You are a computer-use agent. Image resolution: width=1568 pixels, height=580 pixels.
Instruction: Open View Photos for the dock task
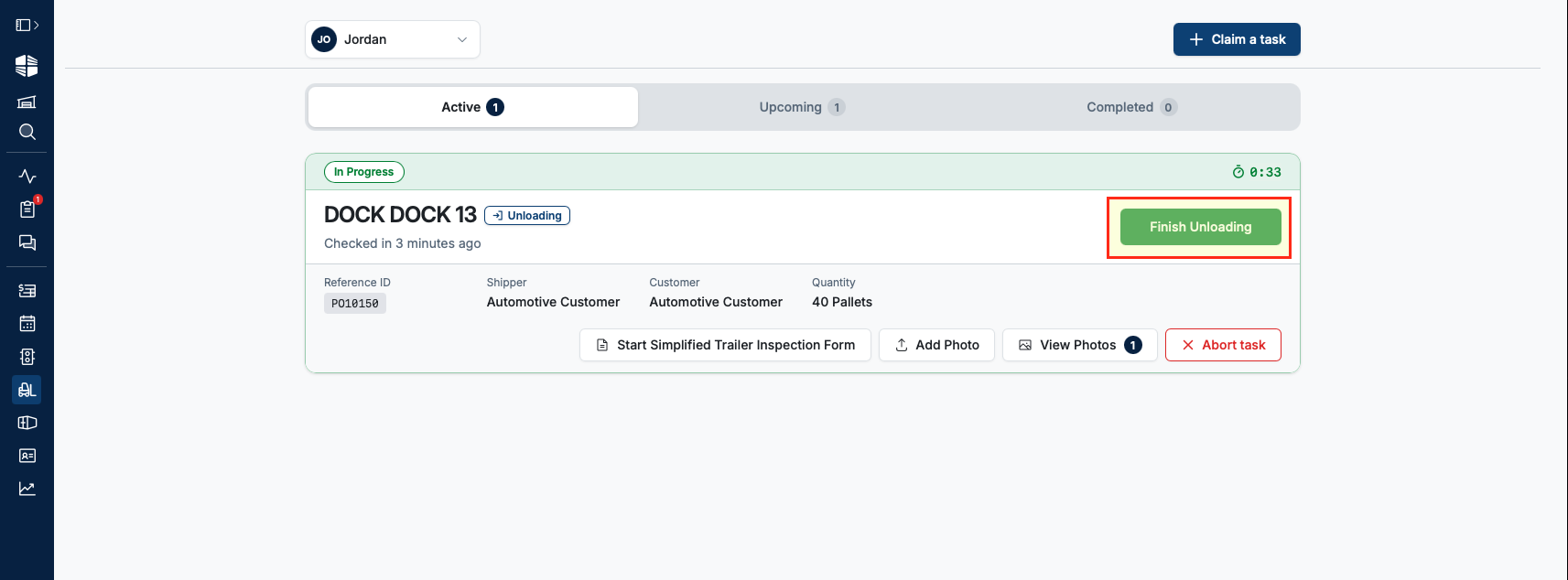(1080, 345)
